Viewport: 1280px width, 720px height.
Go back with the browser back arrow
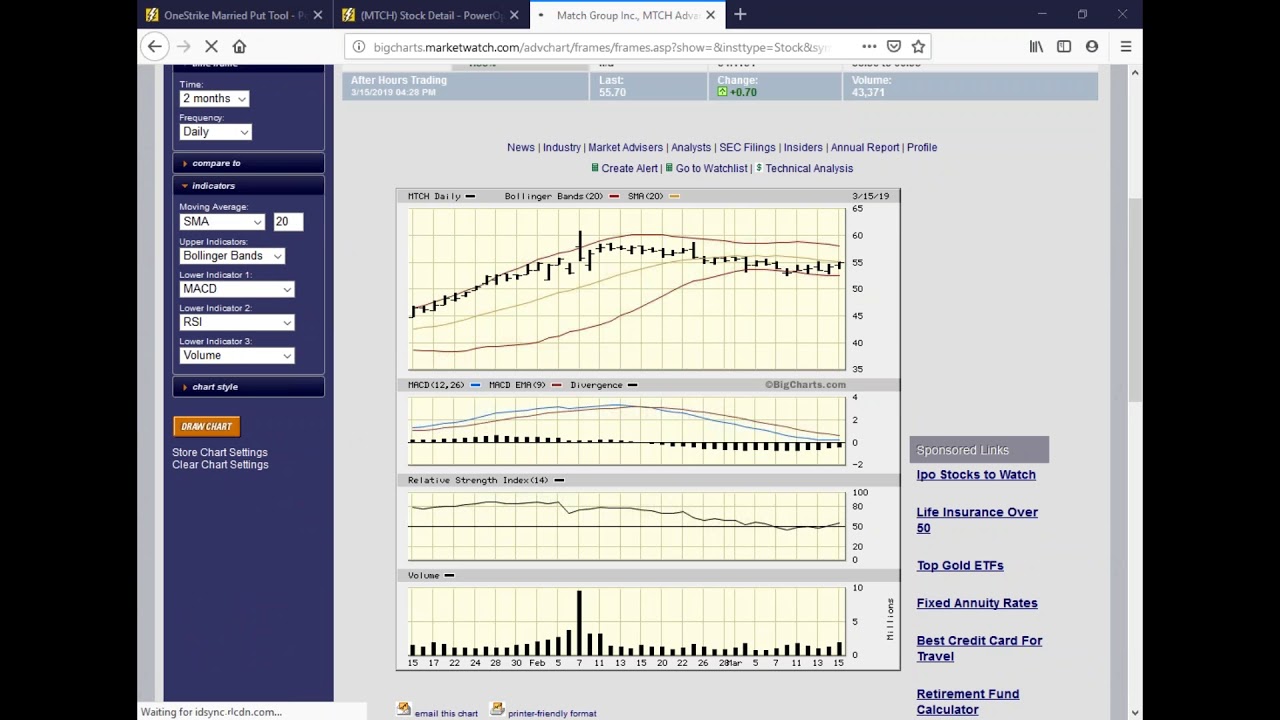coord(154,46)
